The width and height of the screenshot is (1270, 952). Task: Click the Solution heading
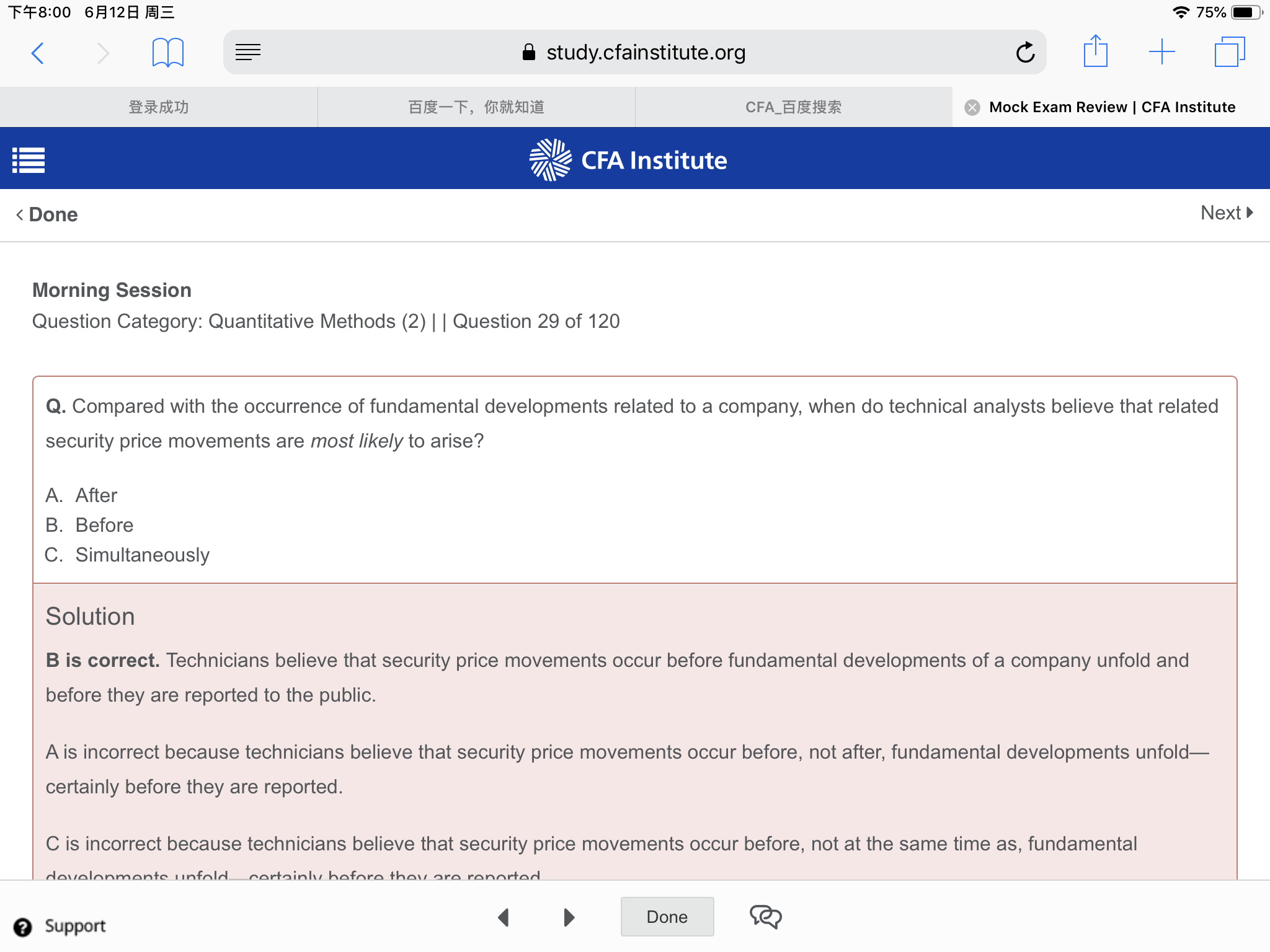90,617
